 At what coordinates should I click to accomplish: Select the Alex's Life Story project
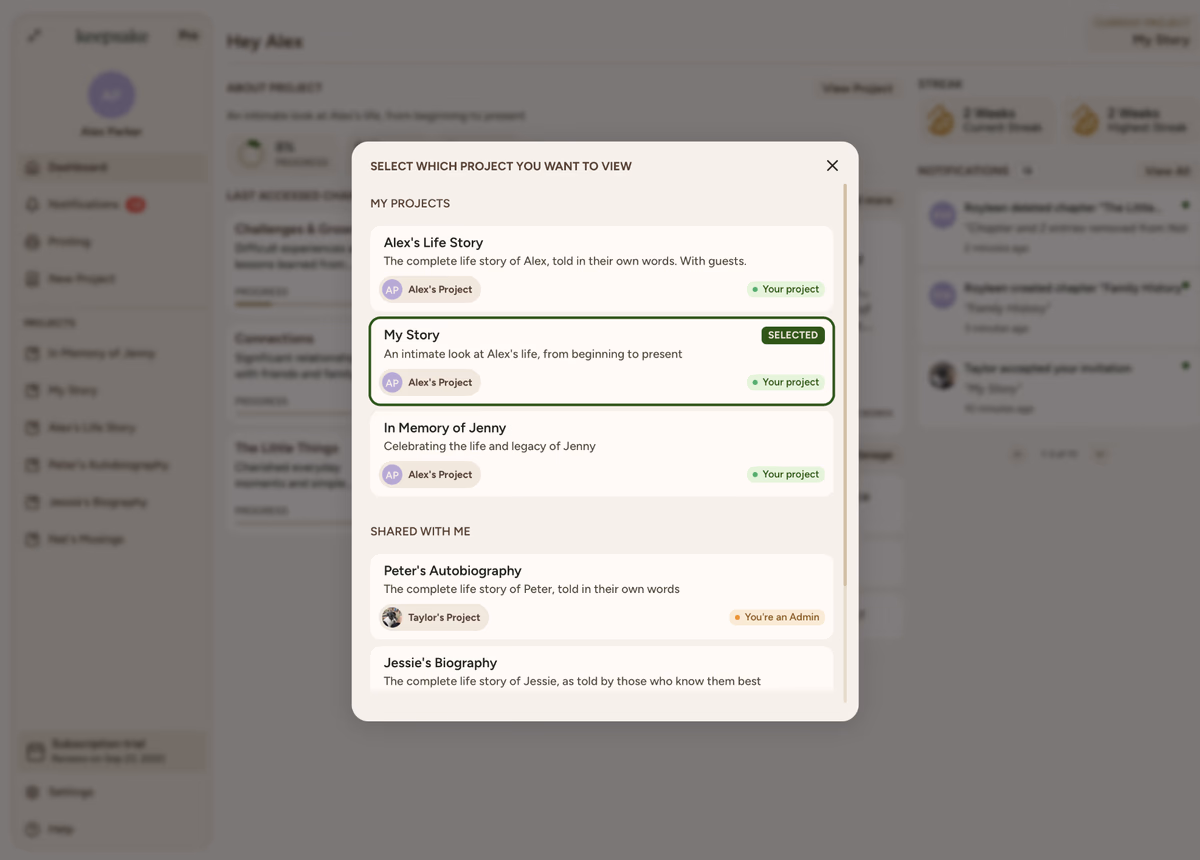(x=600, y=251)
